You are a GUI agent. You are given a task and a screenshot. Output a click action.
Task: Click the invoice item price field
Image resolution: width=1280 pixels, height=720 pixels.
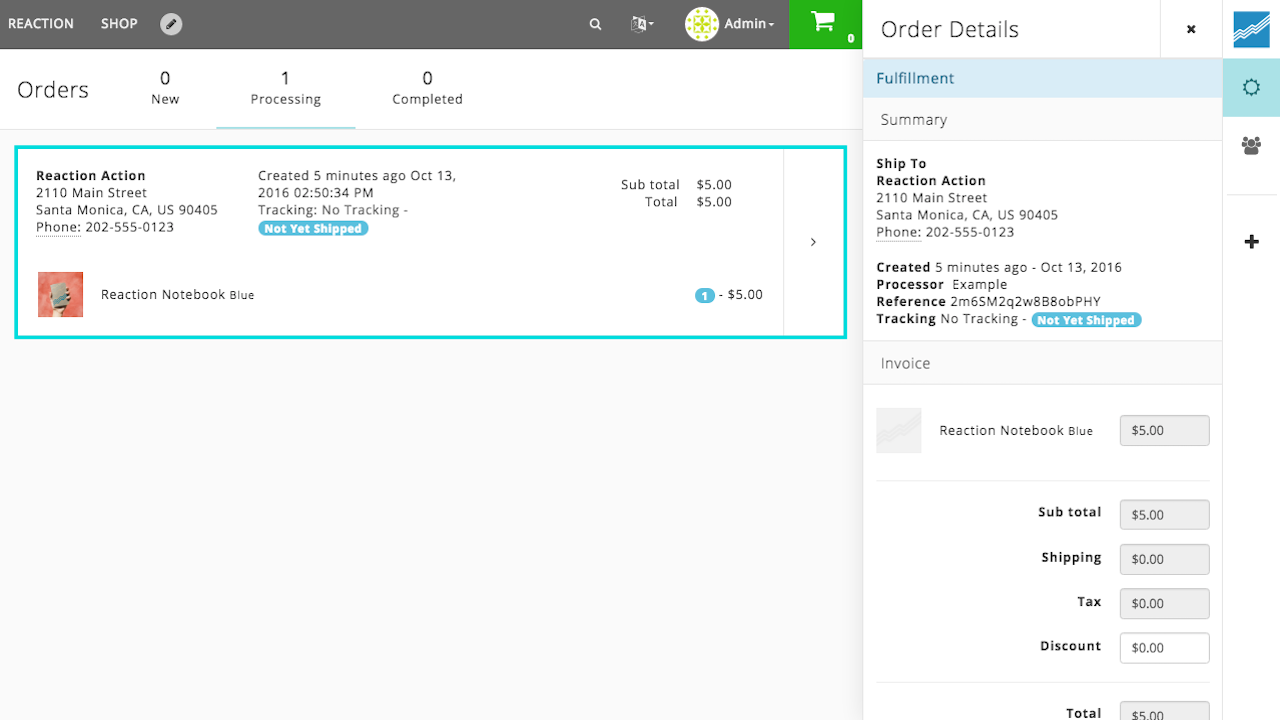[x=1164, y=431]
